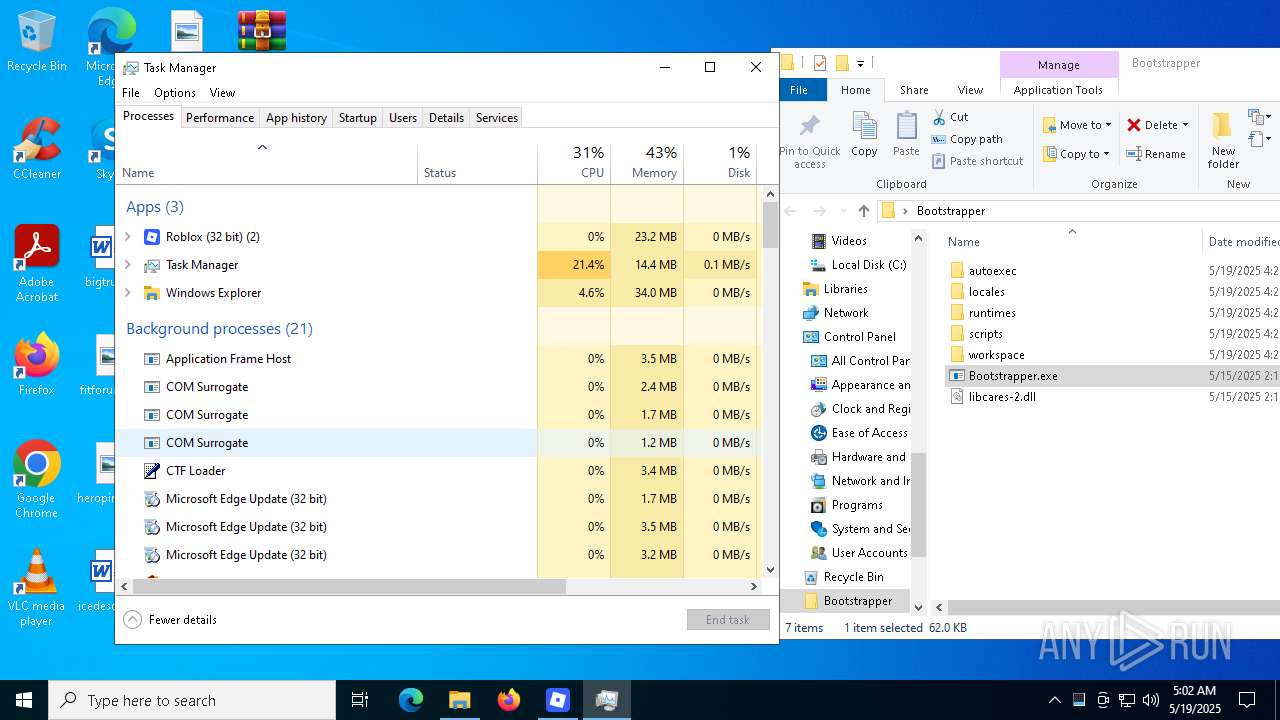Open the Application Tools tab

pos(1058,90)
